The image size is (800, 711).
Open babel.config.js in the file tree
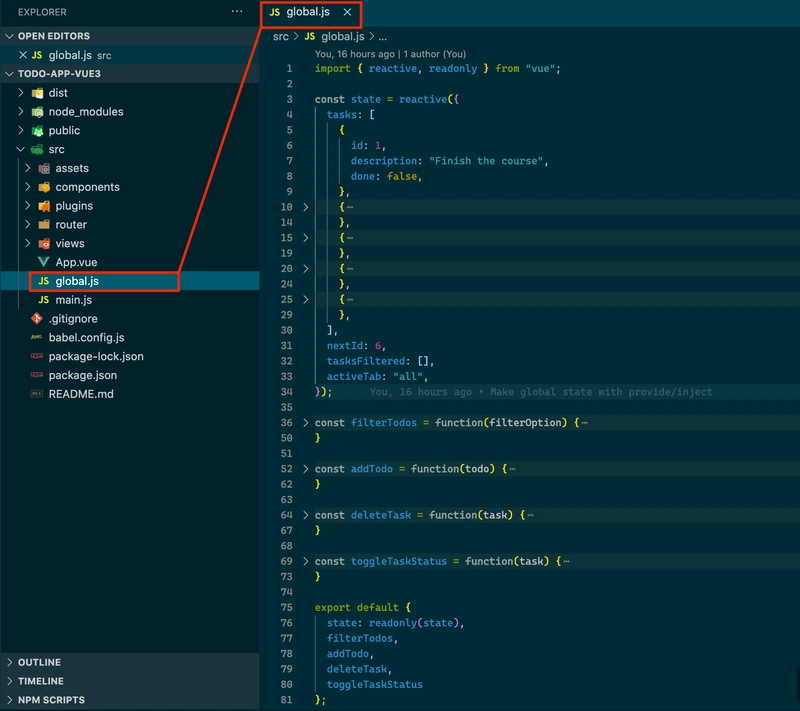130,337
